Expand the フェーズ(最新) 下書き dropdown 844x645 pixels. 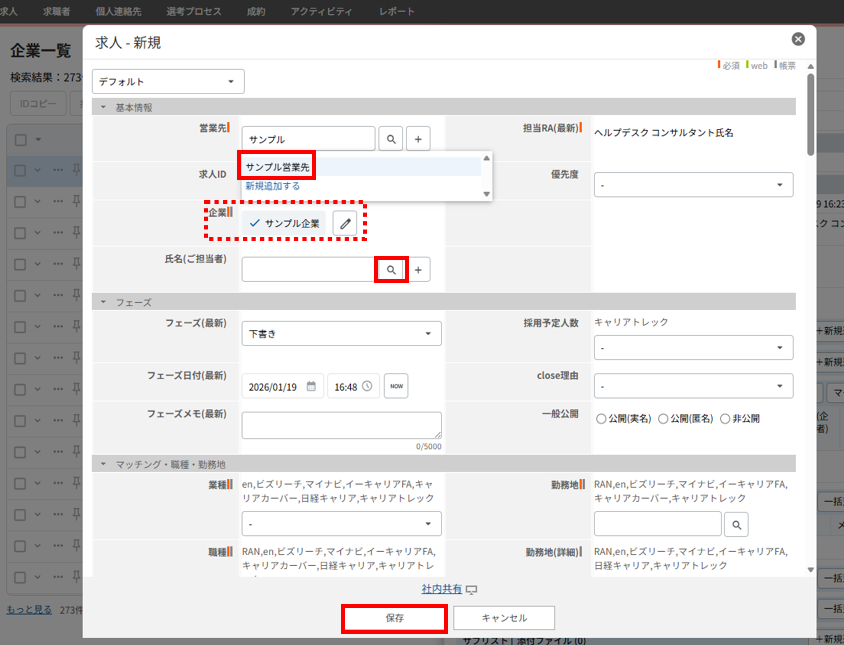tap(341, 333)
